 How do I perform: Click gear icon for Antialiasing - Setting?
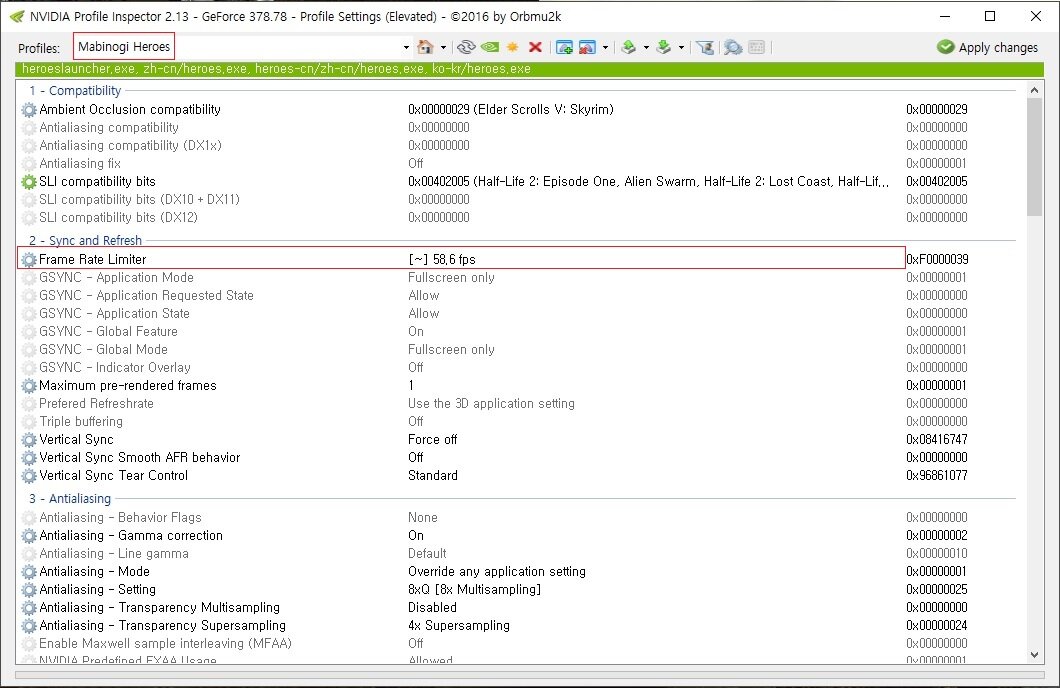coord(28,590)
